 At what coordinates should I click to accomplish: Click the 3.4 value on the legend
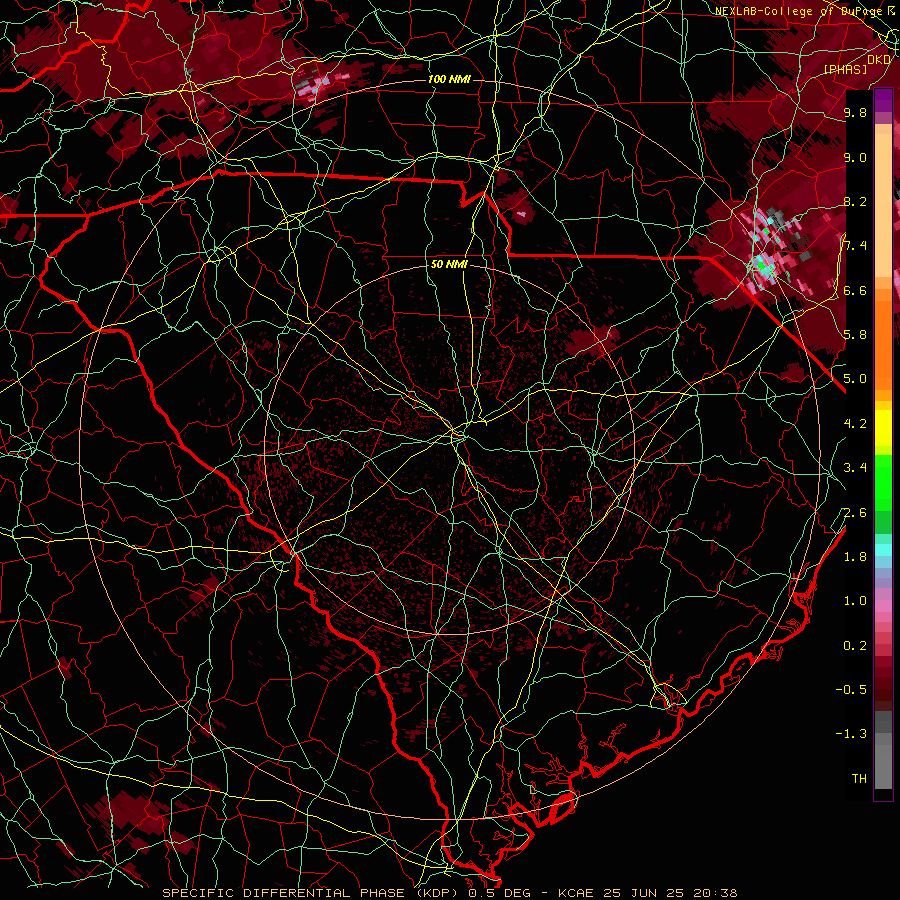(855, 468)
